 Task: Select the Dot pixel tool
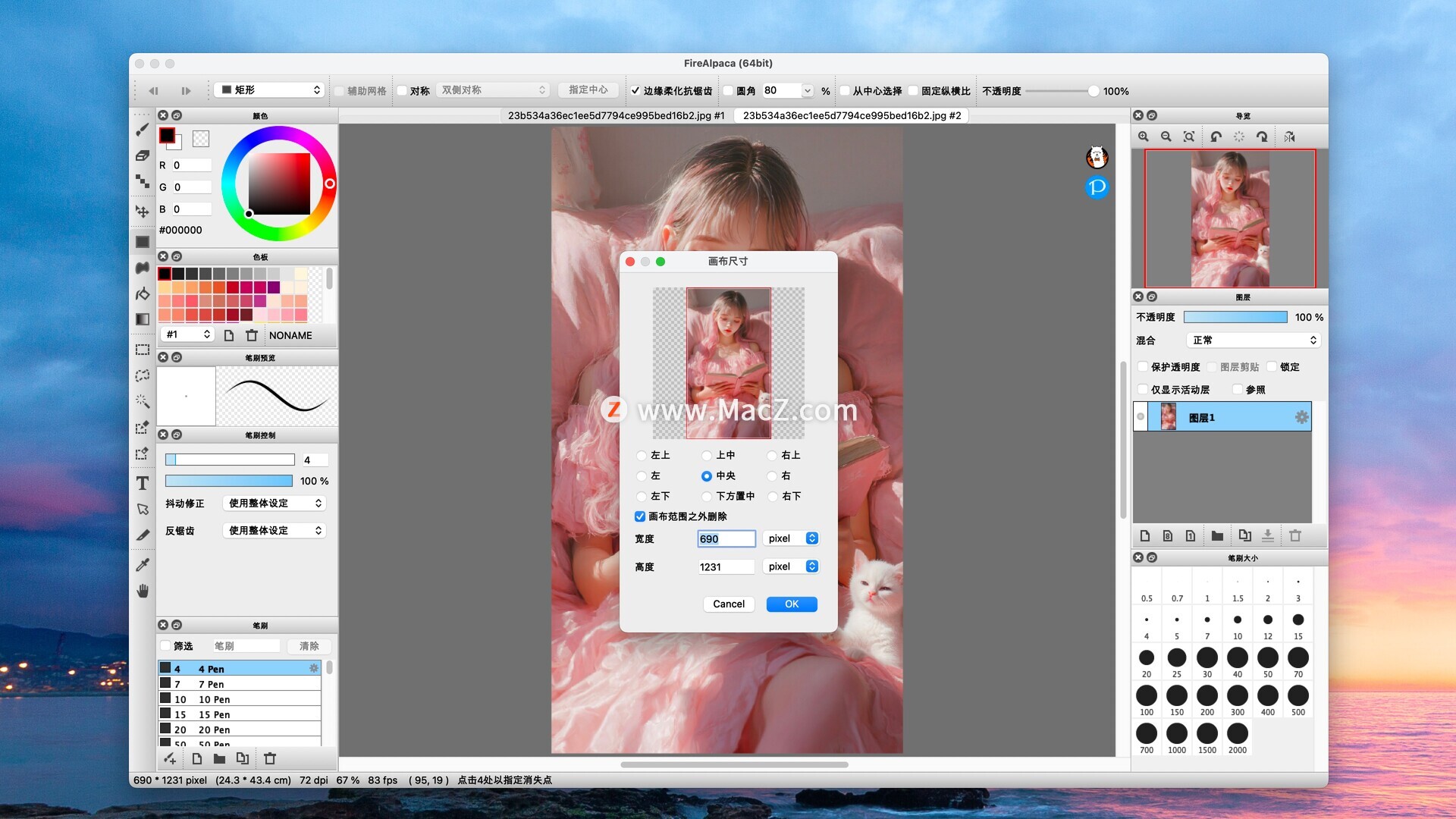142,180
